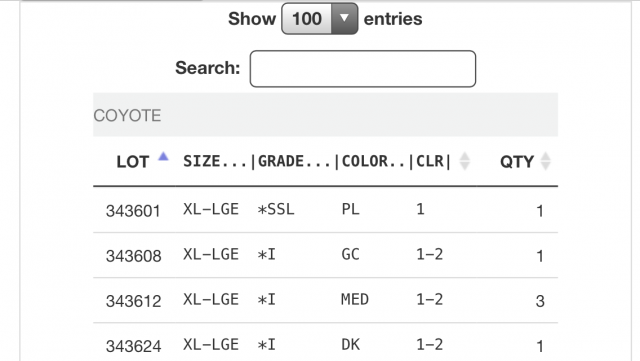The width and height of the screenshot is (640, 361).
Task: Click the sort arrows beside QTY
Action: pos(545,161)
